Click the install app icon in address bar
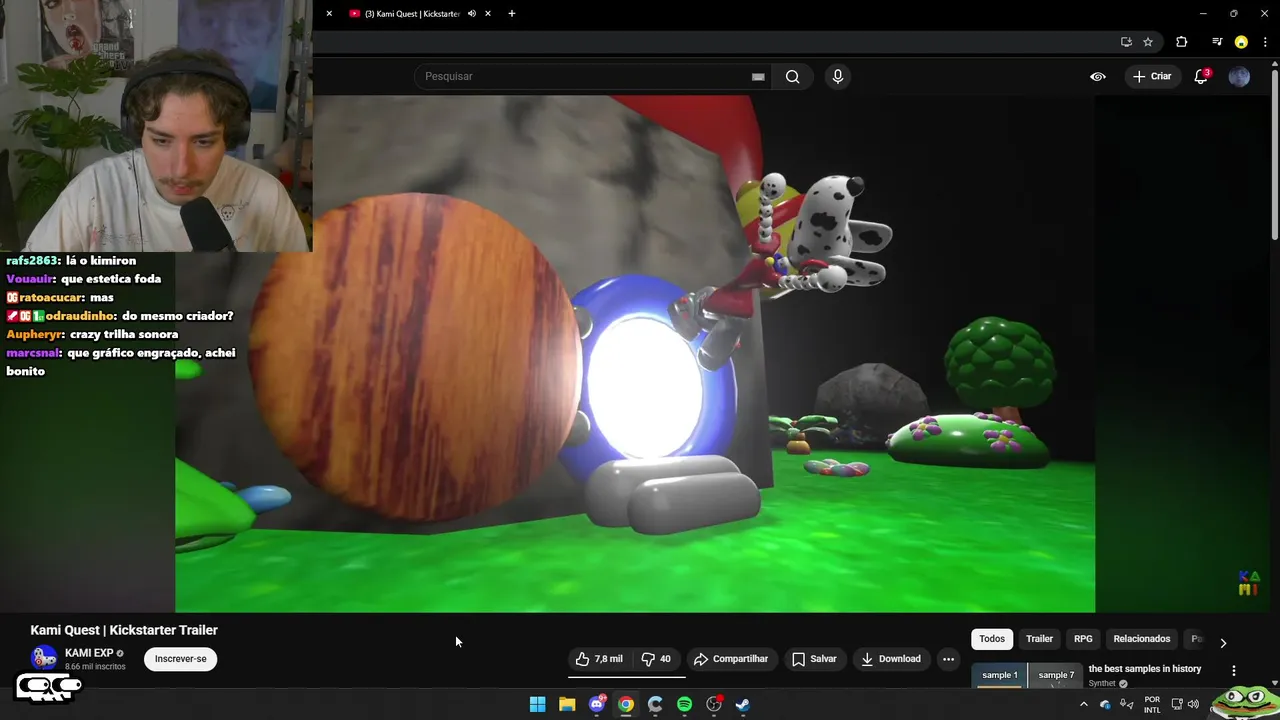 (x=1126, y=42)
